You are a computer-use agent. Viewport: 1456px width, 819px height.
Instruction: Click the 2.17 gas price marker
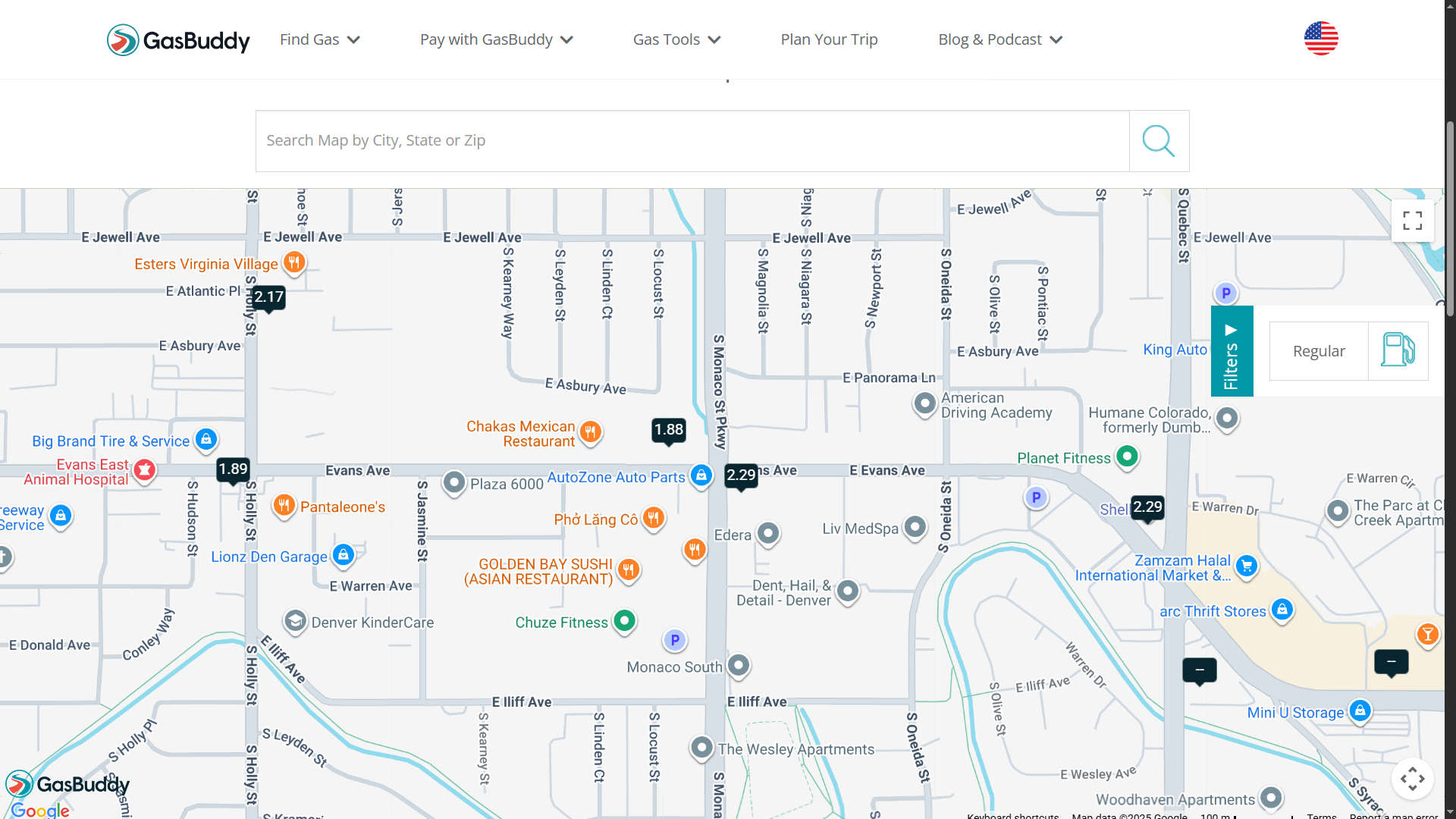[268, 297]
